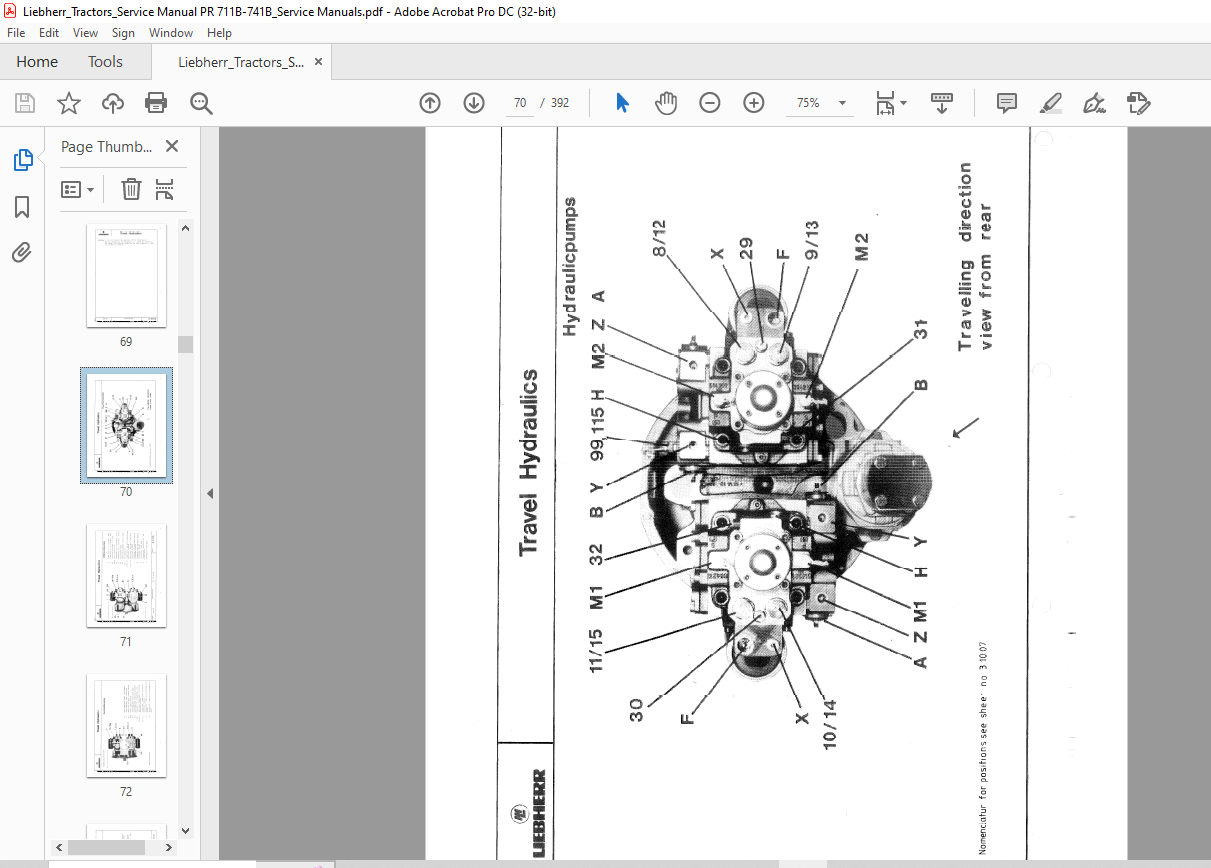
Task: Select page 70 thumbnail
Action: tap(126, 426)
